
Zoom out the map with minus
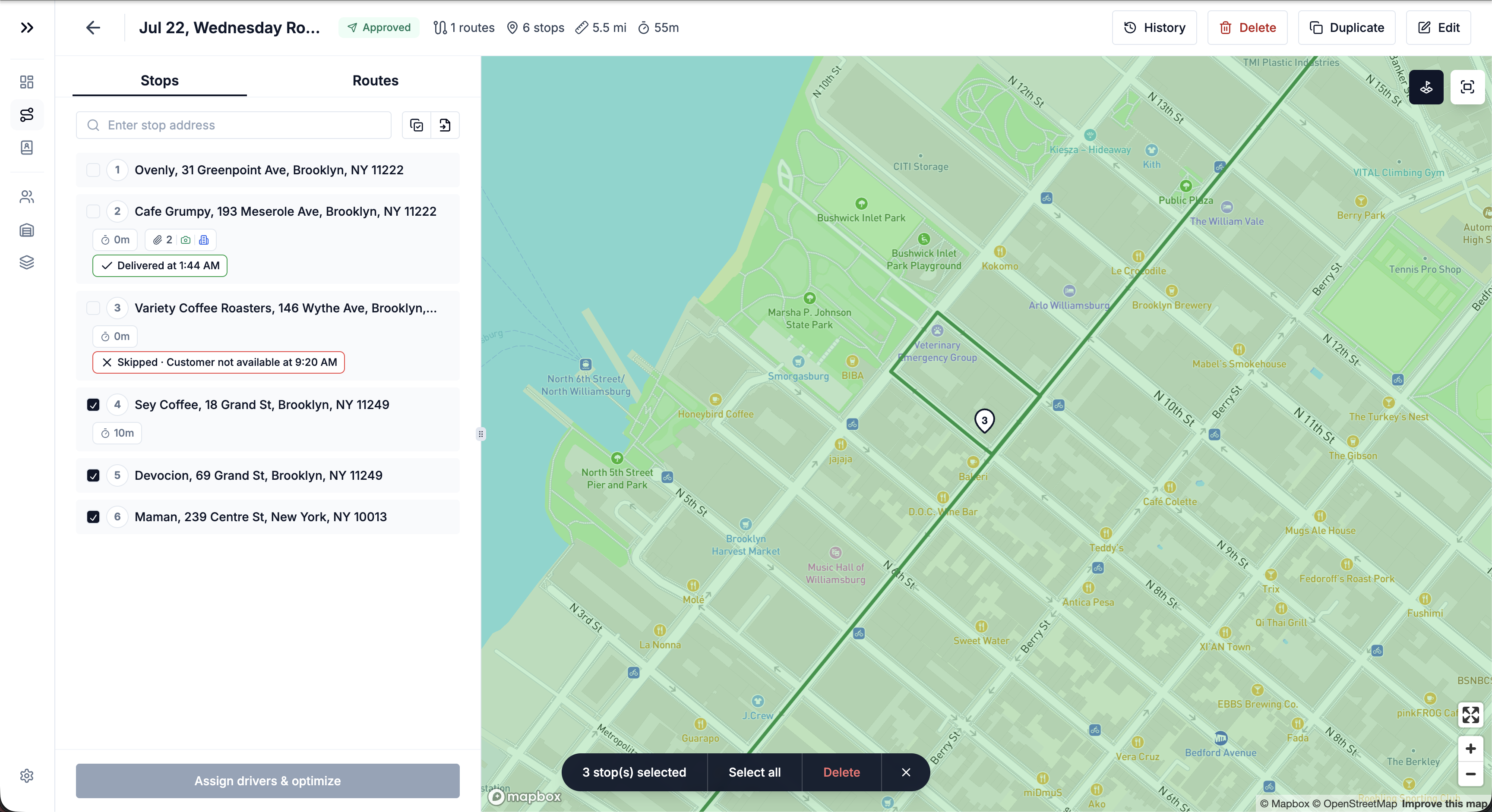pyautogui.click(x=1470, y=774)
